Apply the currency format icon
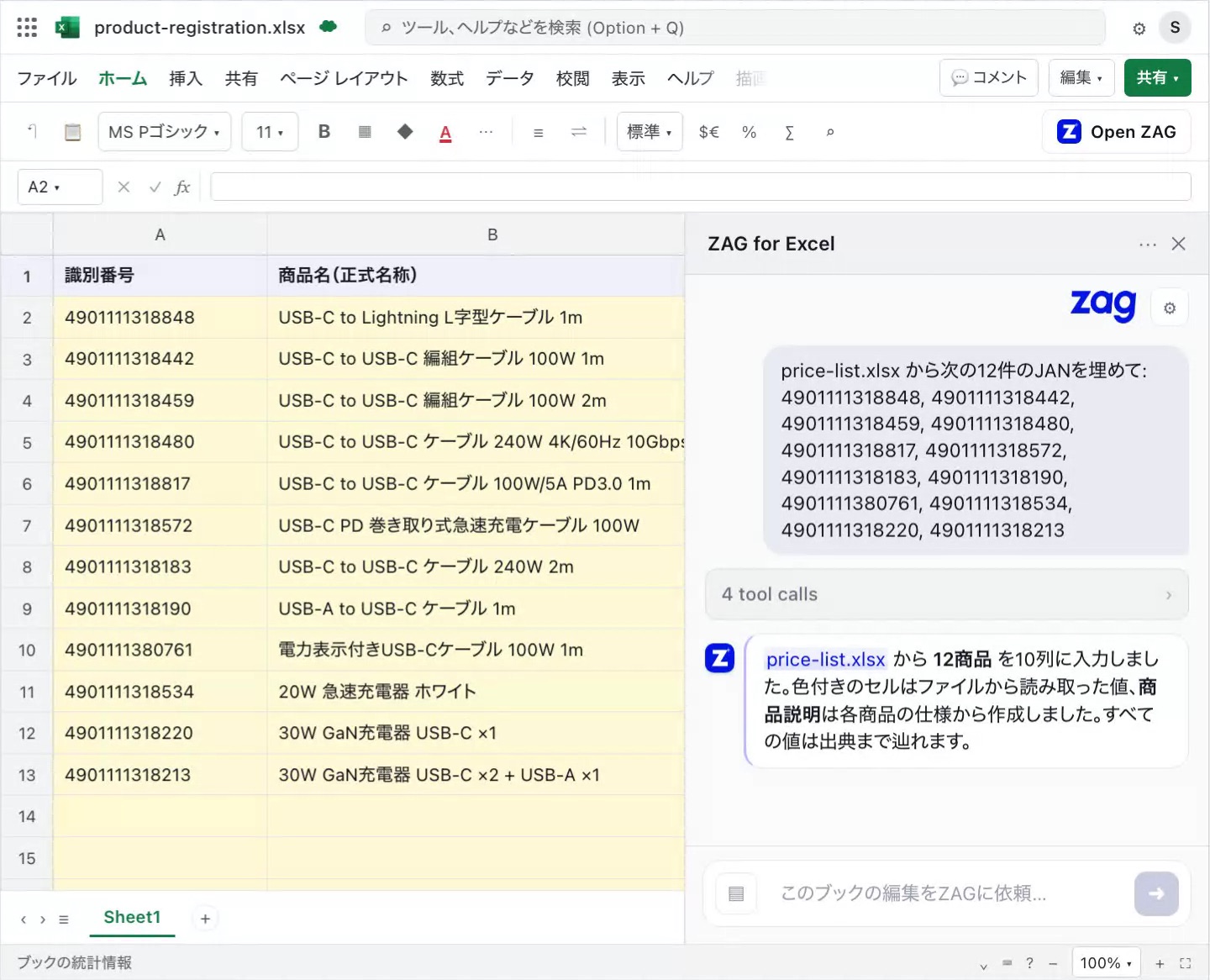 tap(709, 132)
